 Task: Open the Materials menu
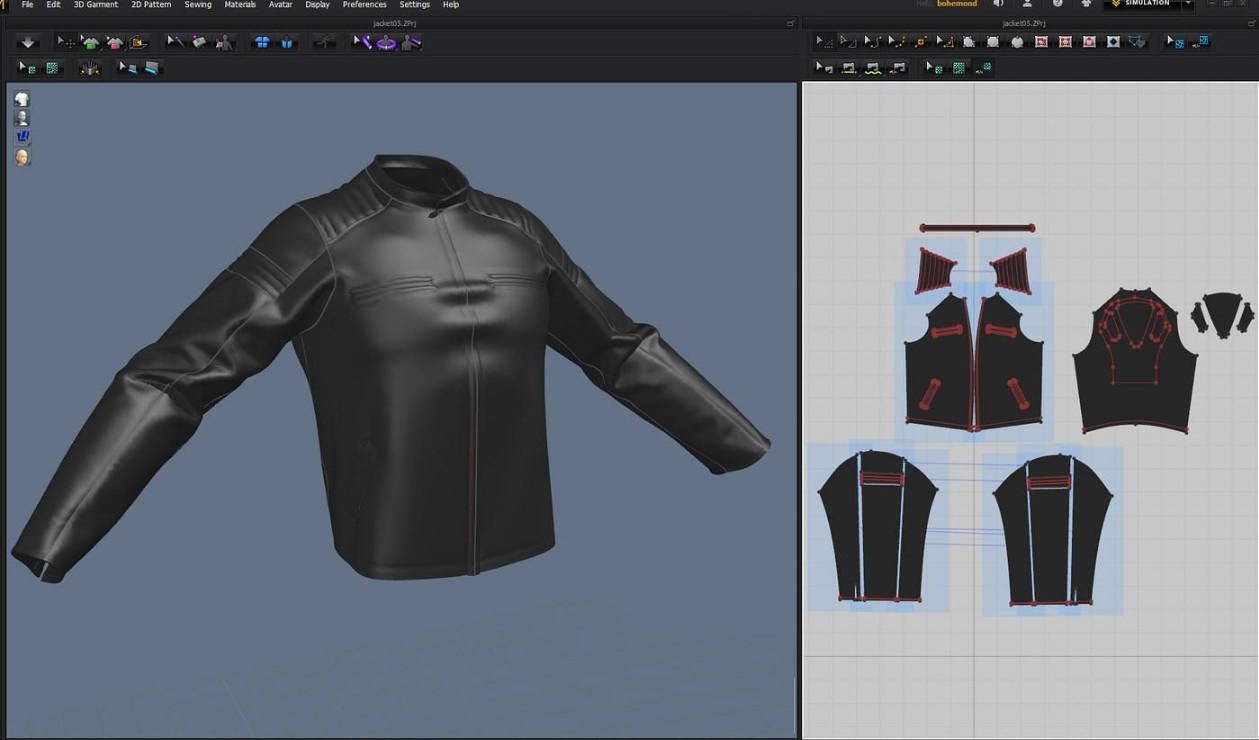click(x=240, y=5)
